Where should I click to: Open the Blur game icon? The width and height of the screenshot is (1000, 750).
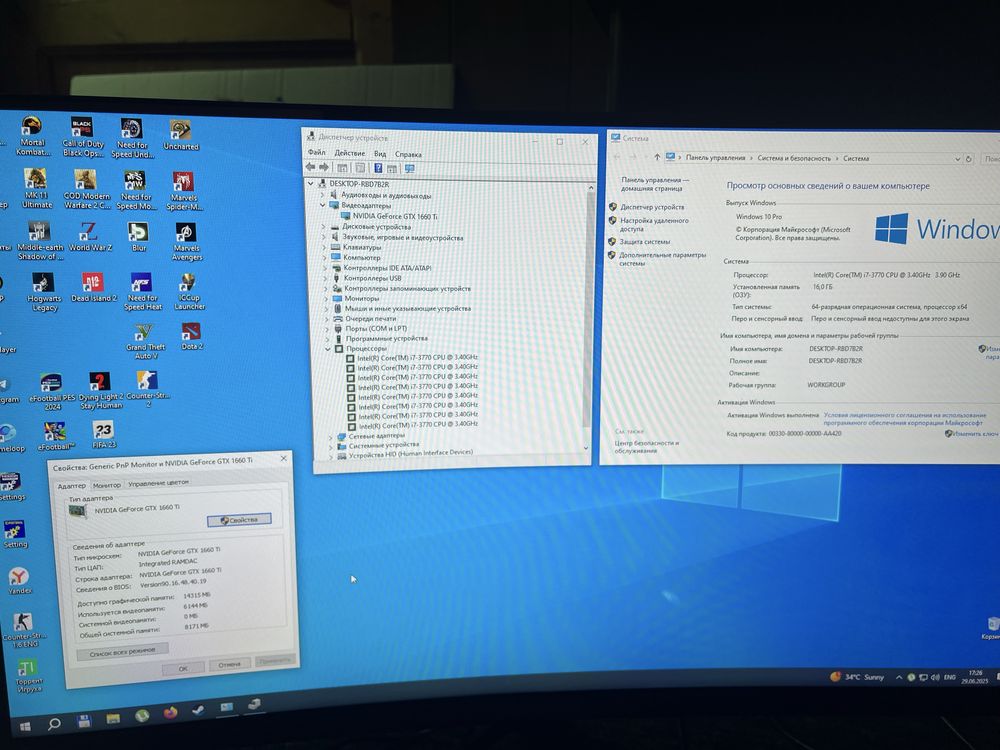(138, 237)
